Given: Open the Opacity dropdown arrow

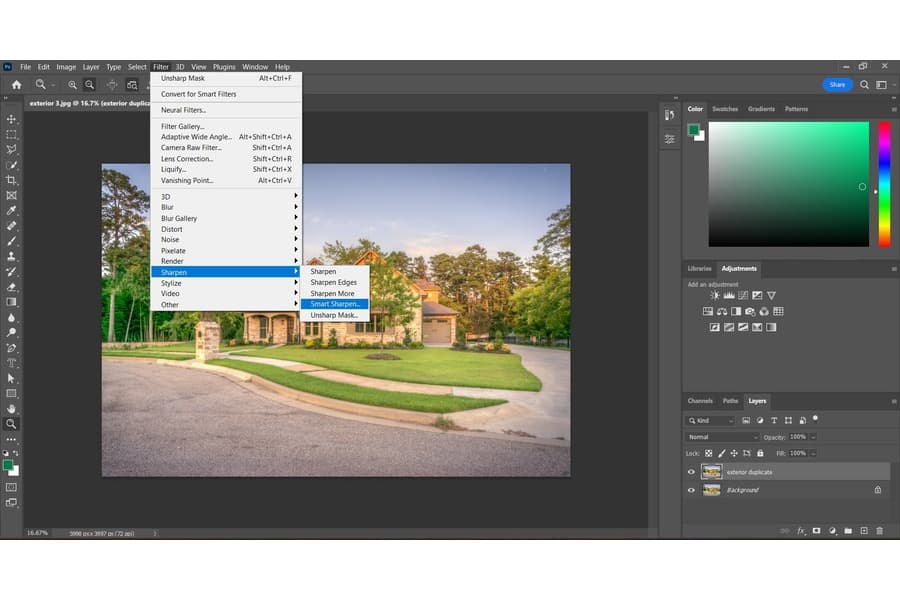Looking at the screenshot, I should [813, 437].
